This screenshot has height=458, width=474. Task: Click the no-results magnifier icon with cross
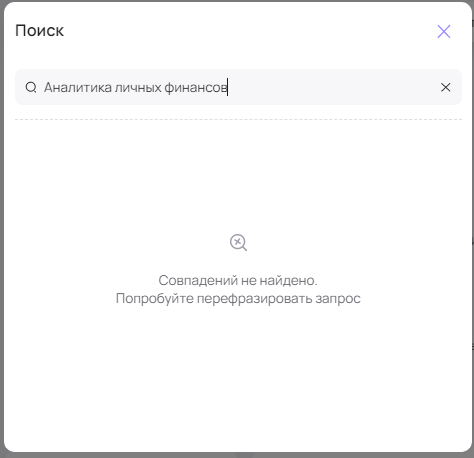(x=238, y=242)
